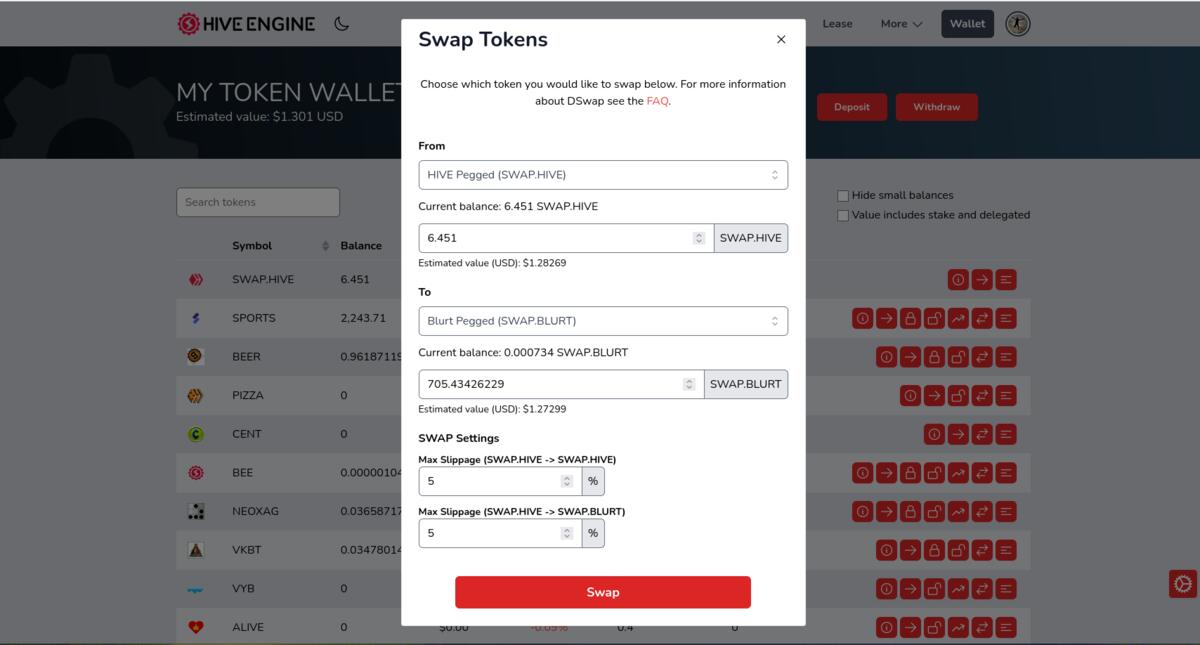Show info for the VYB token
Viewport: 1200px width, 645px height.
886,589
